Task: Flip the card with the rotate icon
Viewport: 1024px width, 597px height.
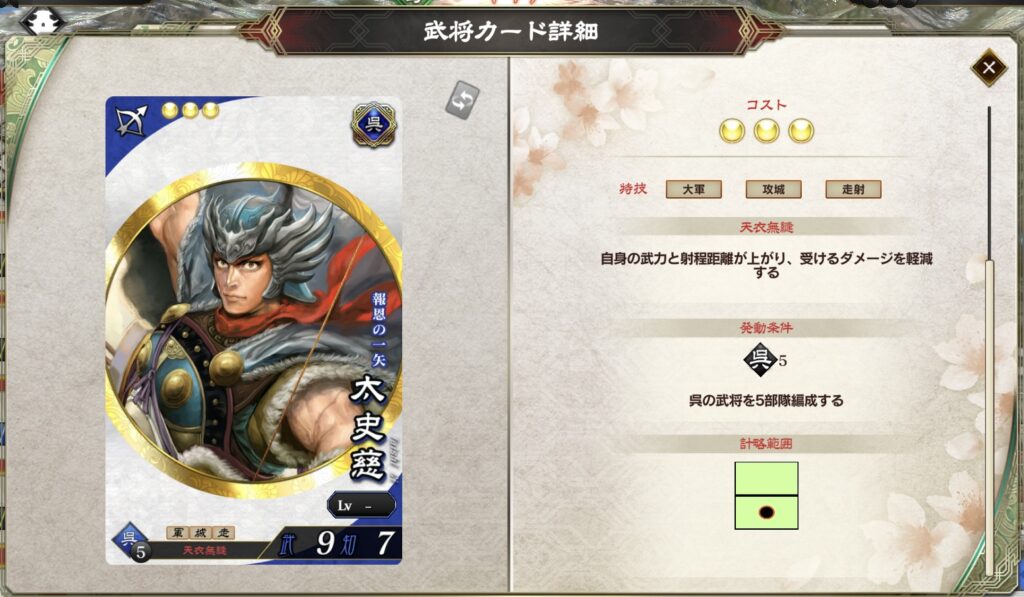Action: [x=462, y=100]
